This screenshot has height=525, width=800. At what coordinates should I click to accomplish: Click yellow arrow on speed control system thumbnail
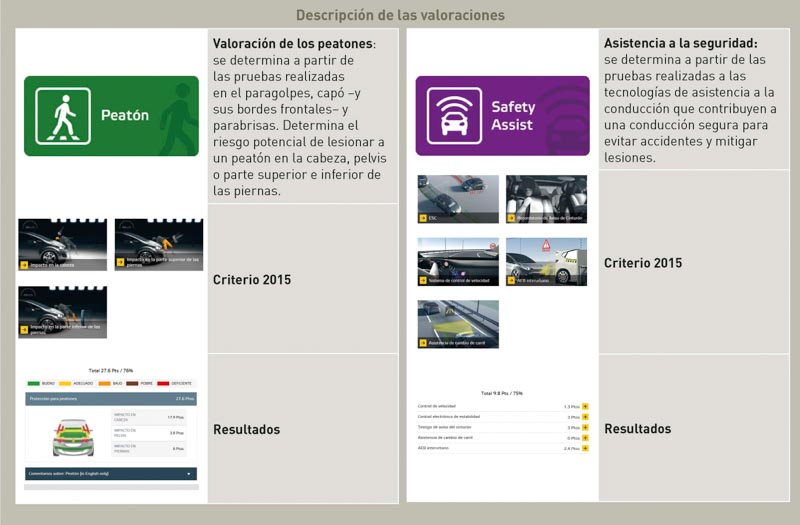423,280
